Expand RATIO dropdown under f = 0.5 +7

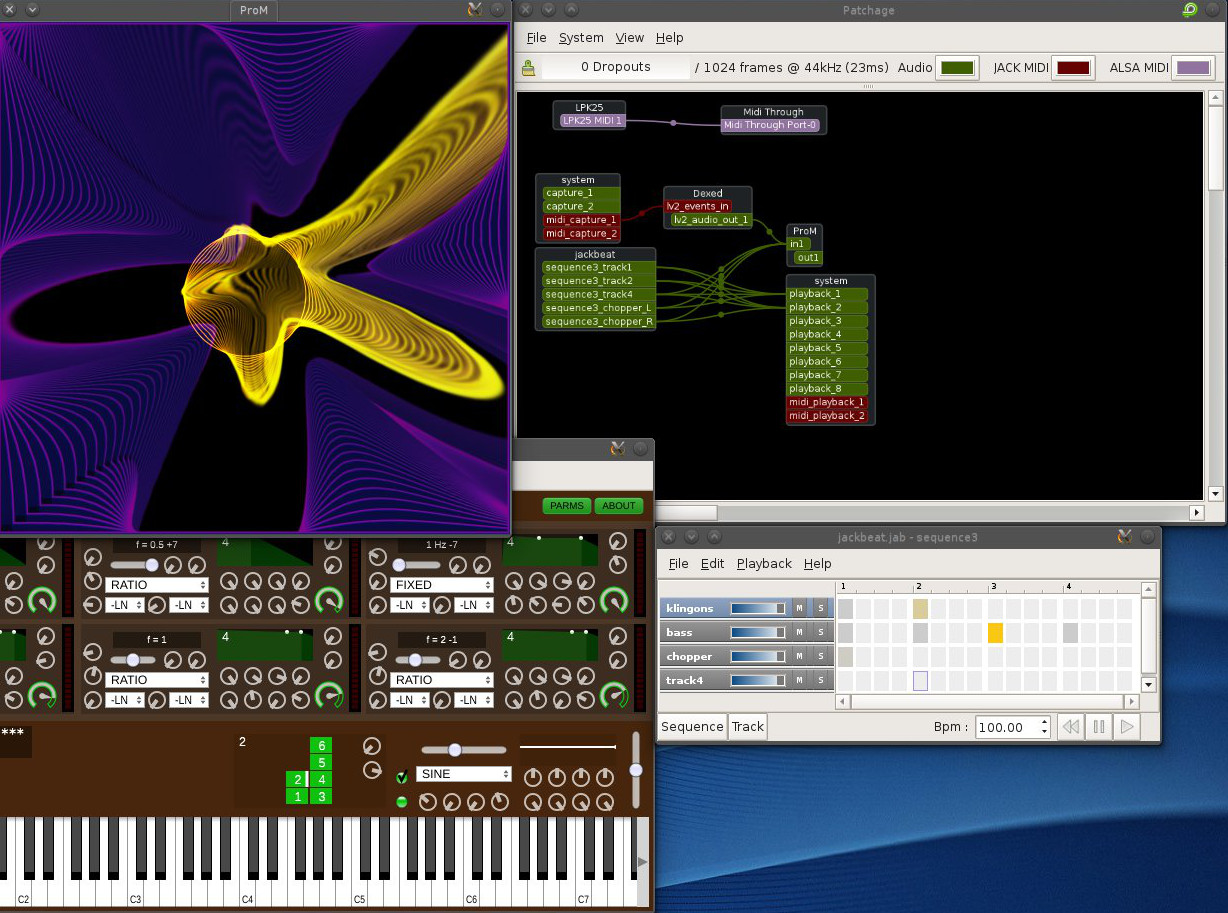tap(157, 585)
